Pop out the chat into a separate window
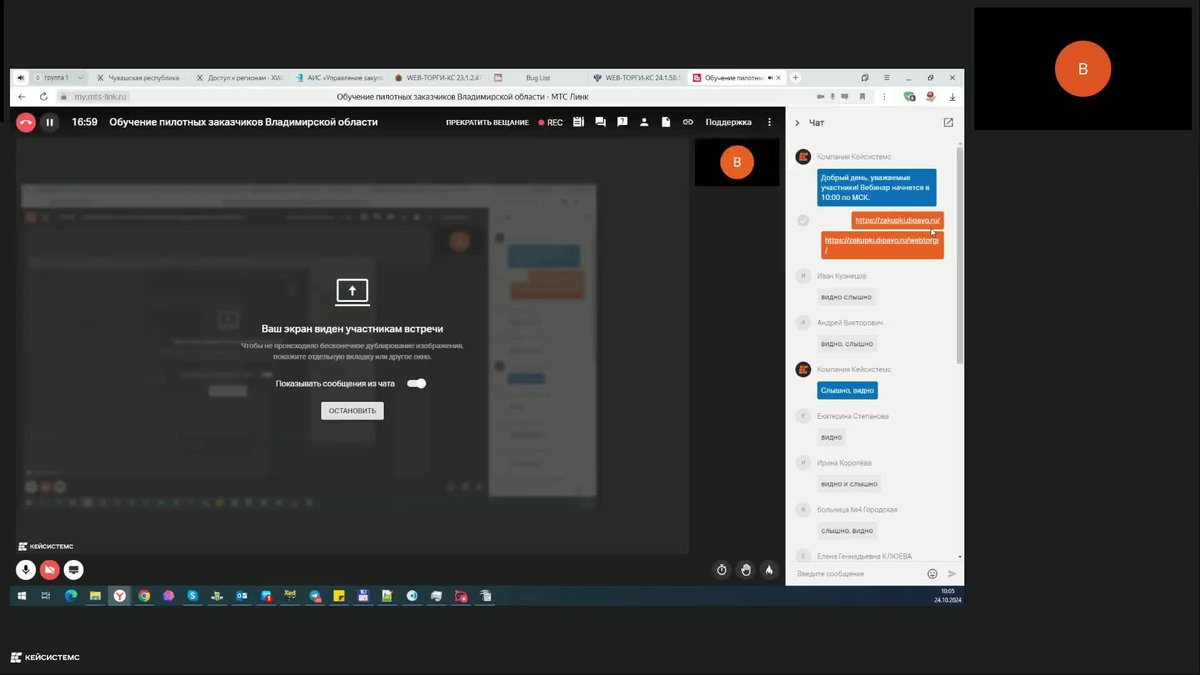 948,123
